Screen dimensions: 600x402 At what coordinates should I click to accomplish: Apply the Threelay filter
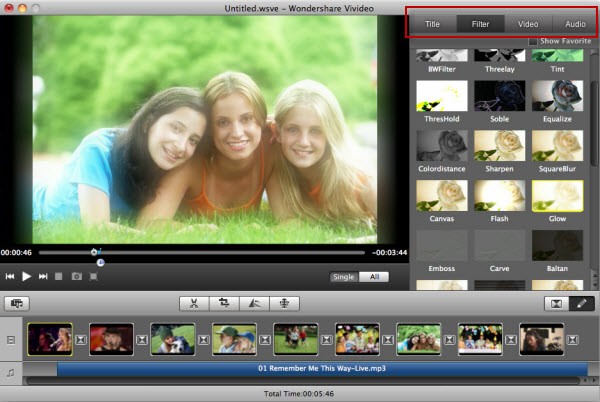[x=499, y=55]
